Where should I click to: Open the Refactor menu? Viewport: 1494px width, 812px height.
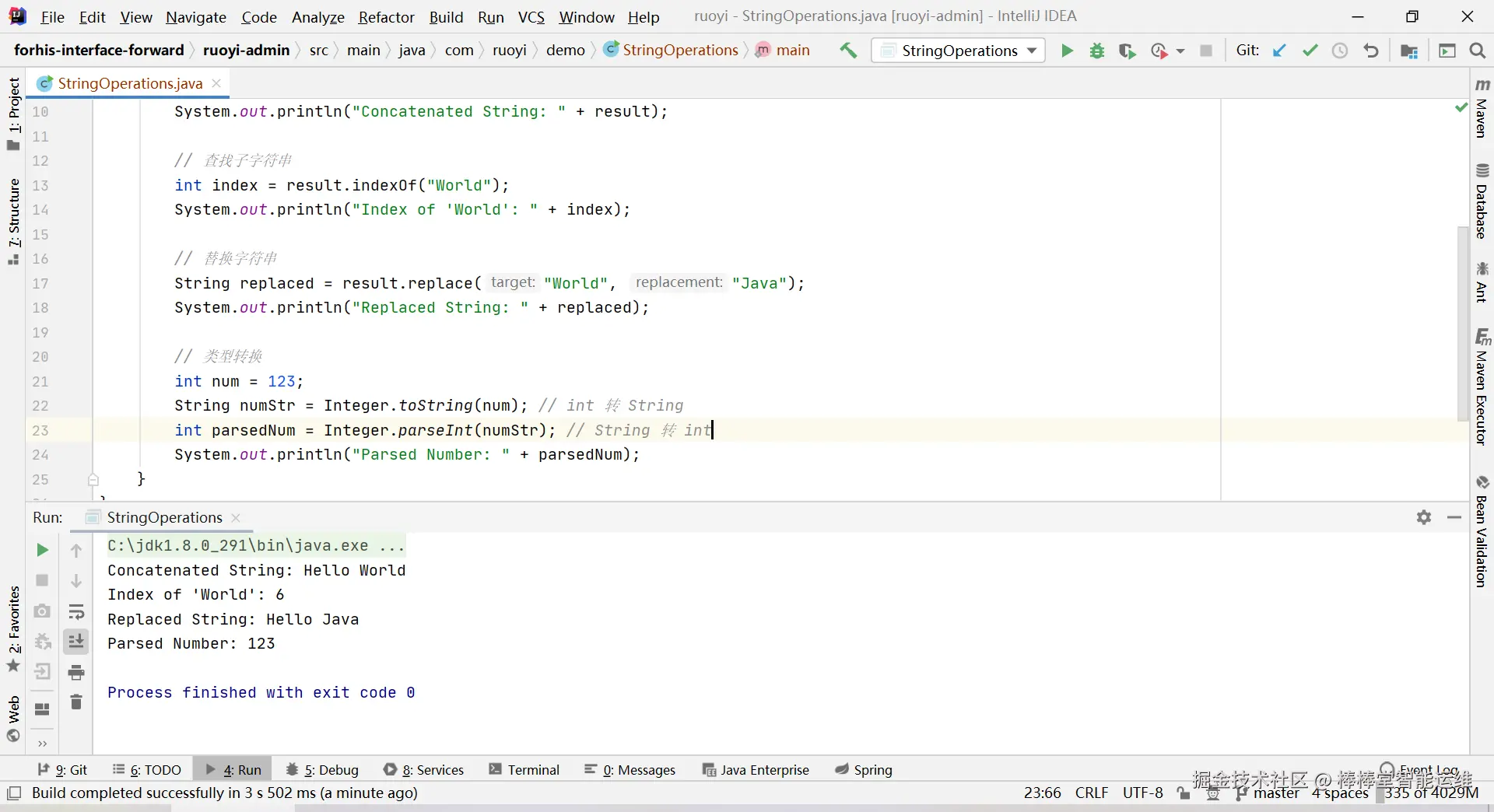coord(386,17)
